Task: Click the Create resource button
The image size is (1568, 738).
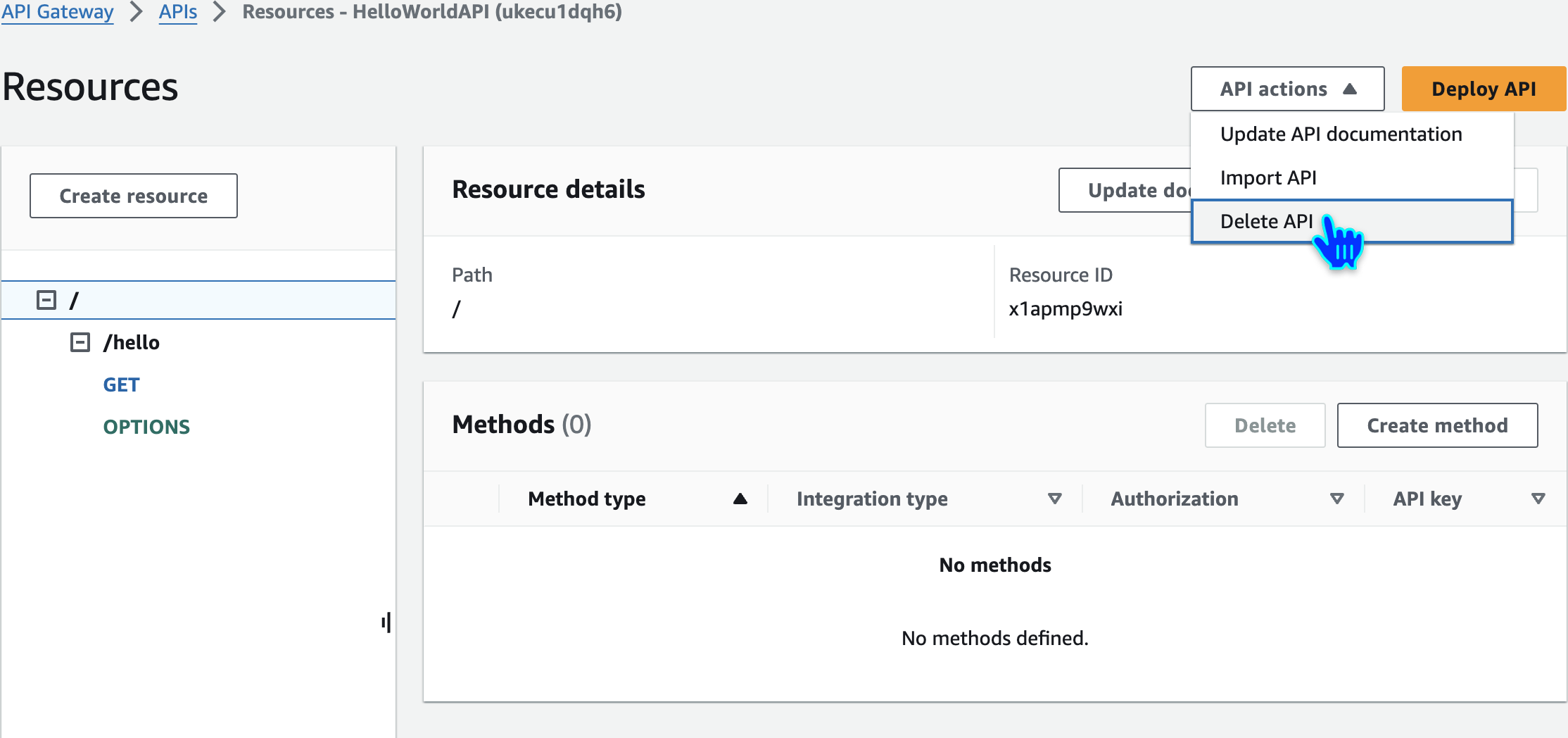Action: pos(134,196)
